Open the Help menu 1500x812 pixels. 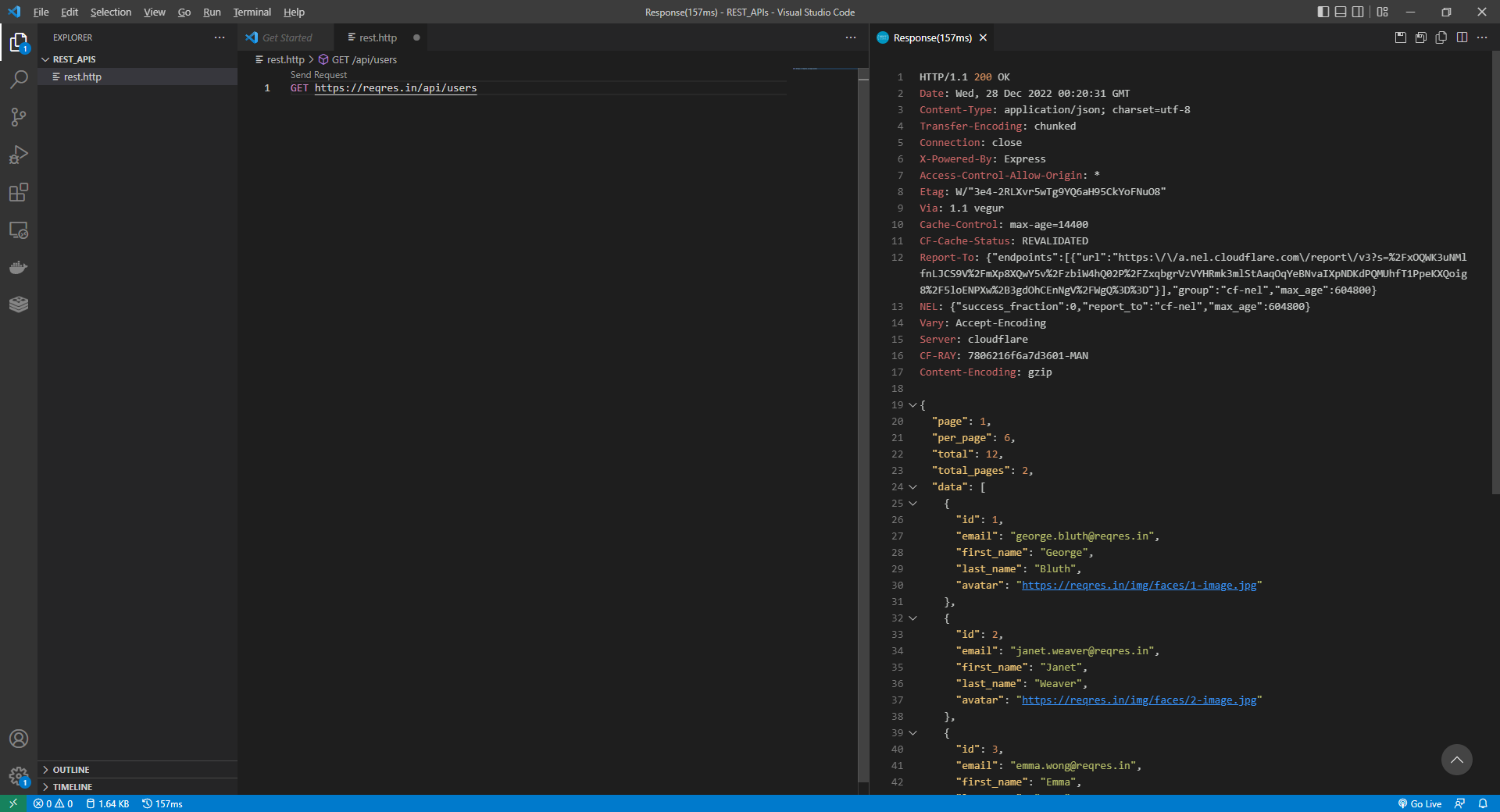click(x=294, y=12)
